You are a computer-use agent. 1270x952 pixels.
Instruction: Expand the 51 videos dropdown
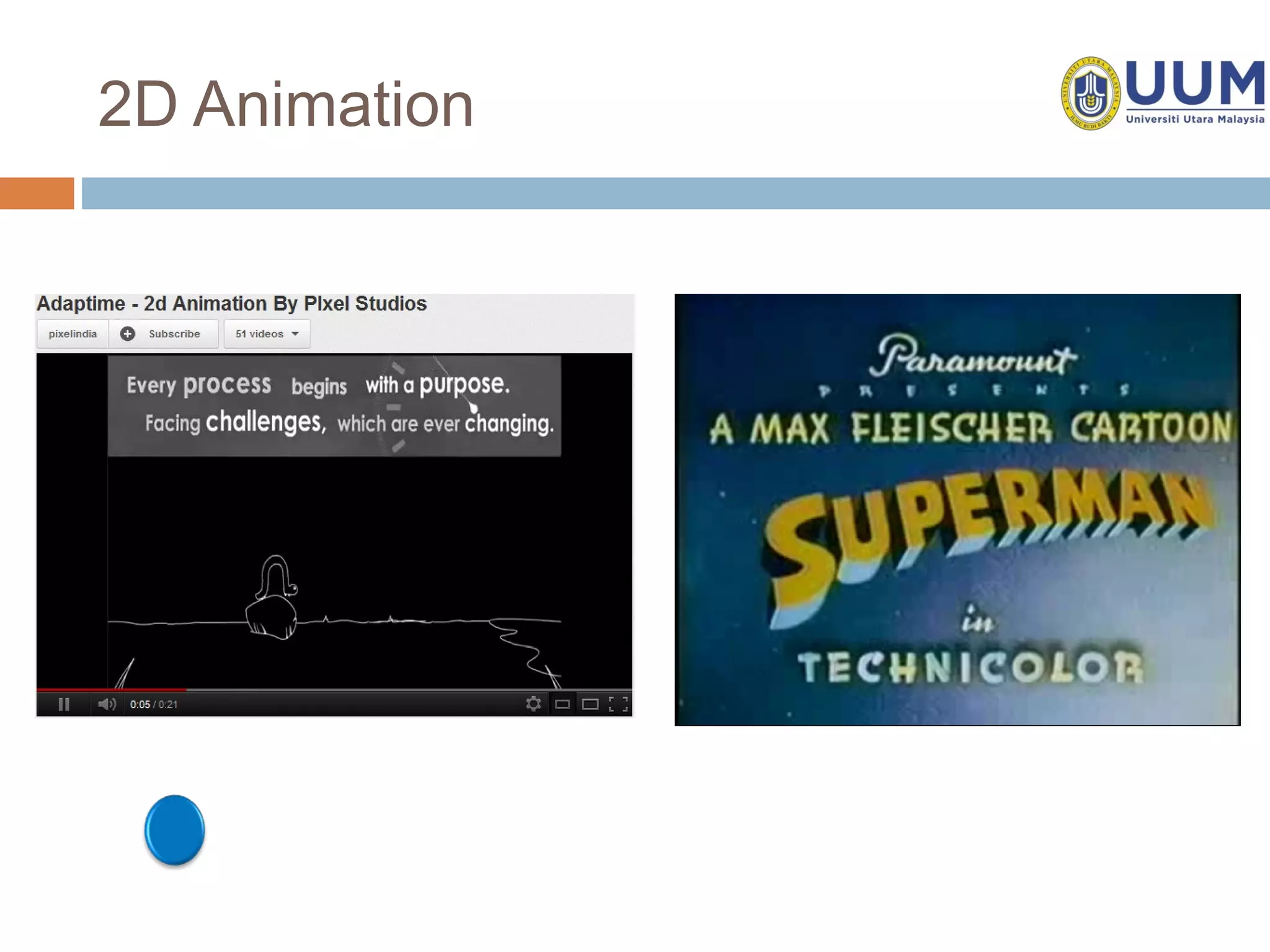(267, 334)
